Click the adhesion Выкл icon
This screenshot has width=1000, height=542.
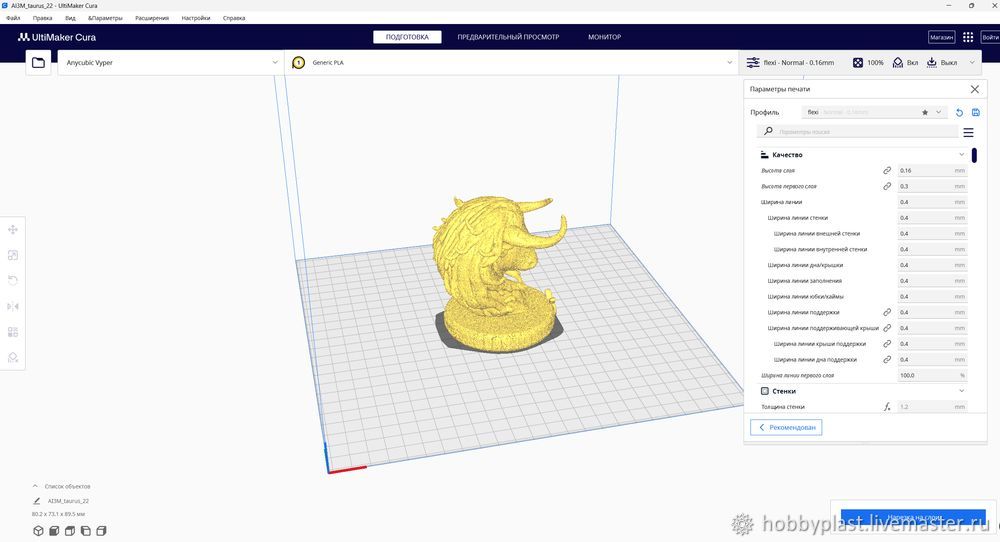click(932, 62)
